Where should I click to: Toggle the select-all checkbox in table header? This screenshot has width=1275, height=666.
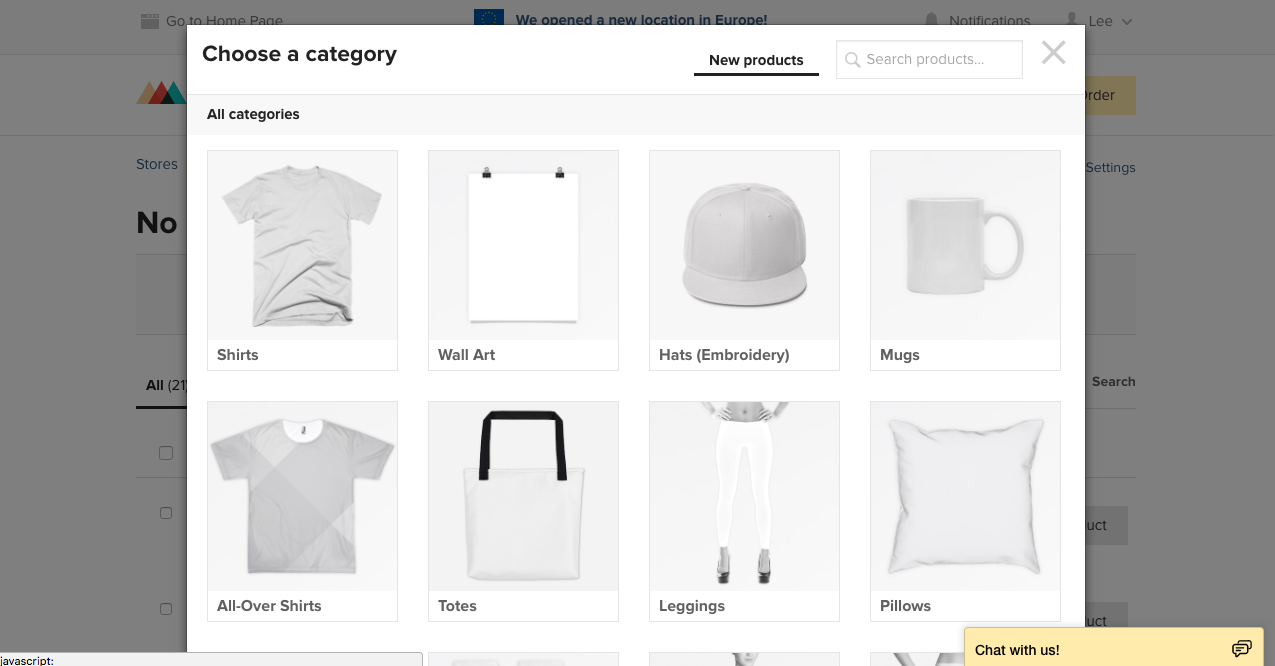(166, 453)
